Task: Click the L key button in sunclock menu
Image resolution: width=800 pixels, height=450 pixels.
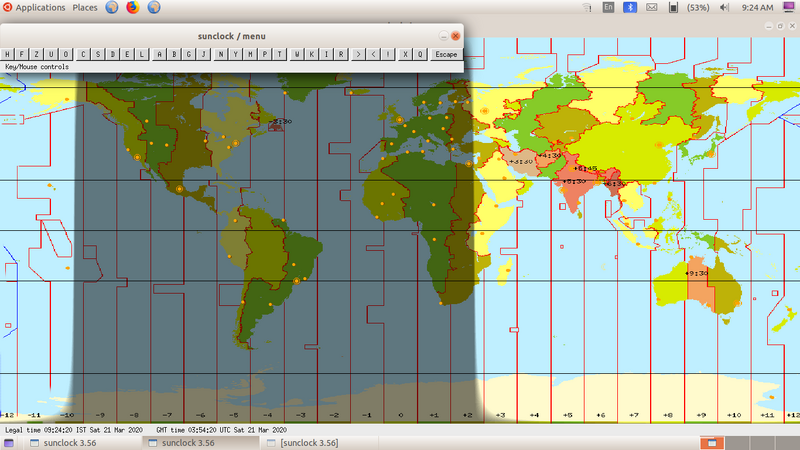Action: (x=142, y=54)
